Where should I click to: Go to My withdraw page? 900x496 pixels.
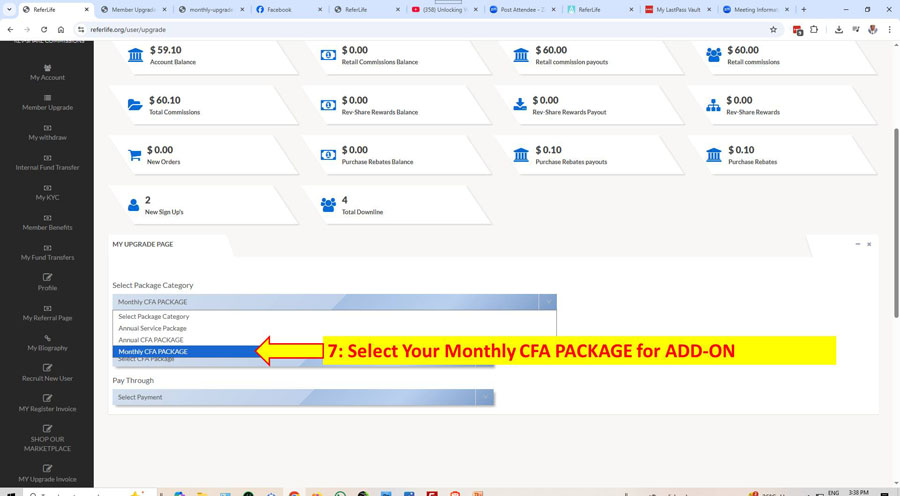click(x=47, y=133)
